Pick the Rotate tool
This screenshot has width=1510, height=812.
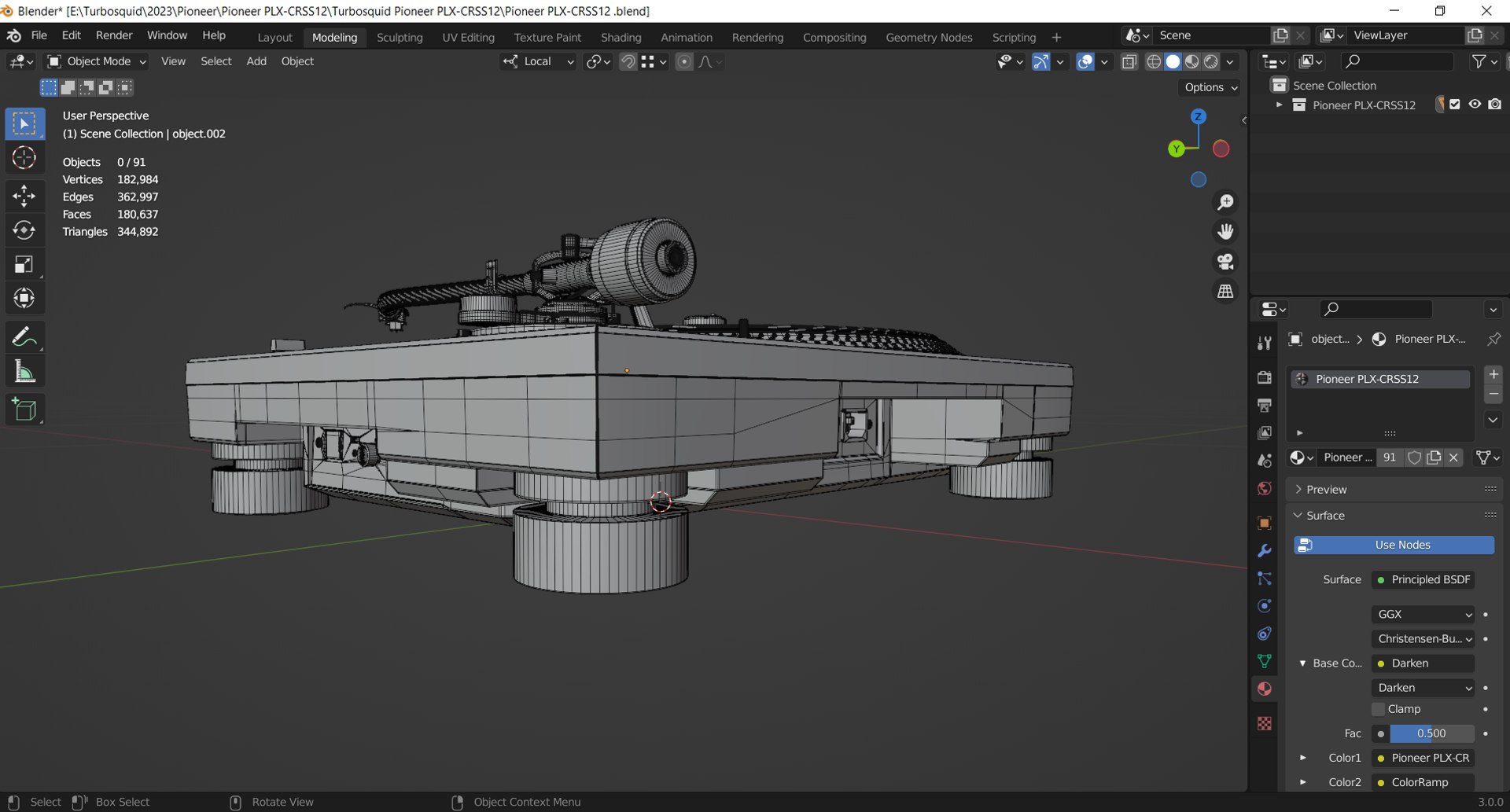point(24,230)
